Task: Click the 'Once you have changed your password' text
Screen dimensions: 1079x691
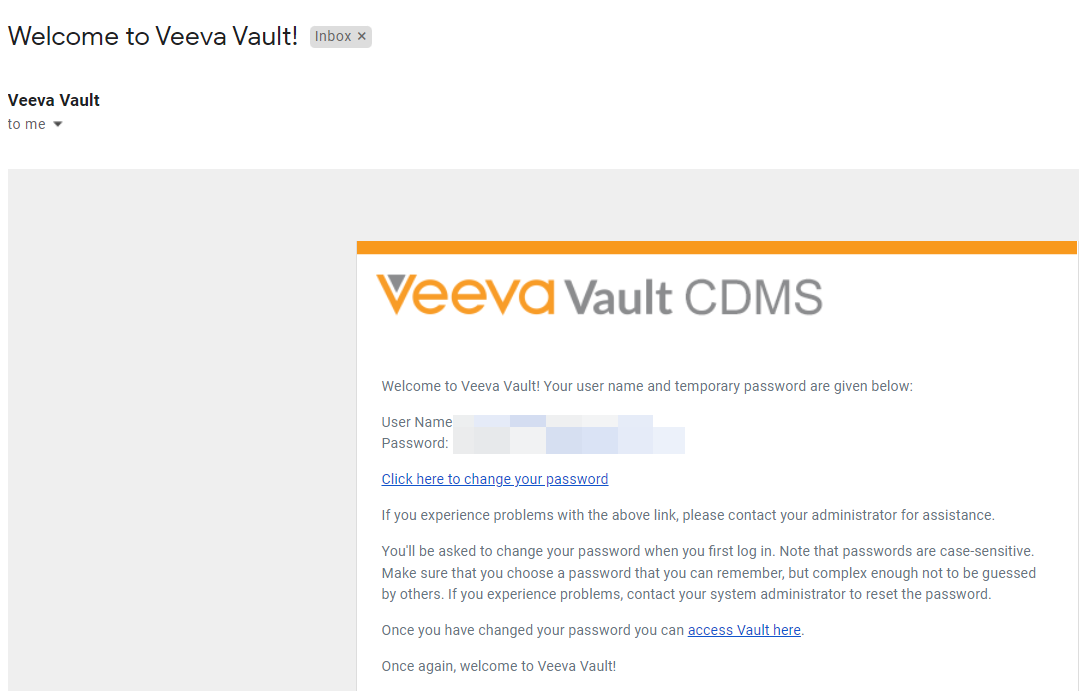Action: pyautogui.click(x=533, y=630)
